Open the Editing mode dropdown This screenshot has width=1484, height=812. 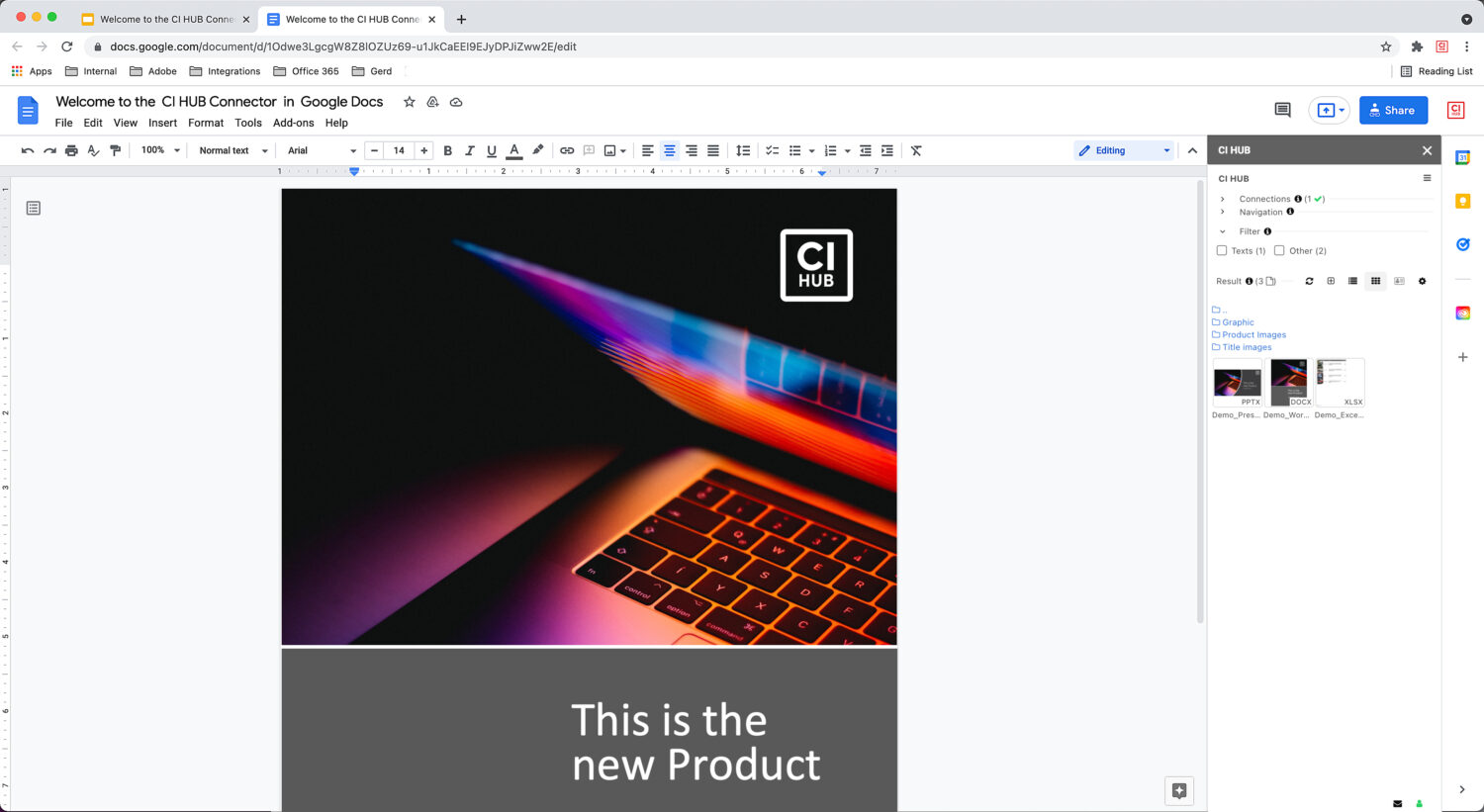click(x=1125, y=150)
